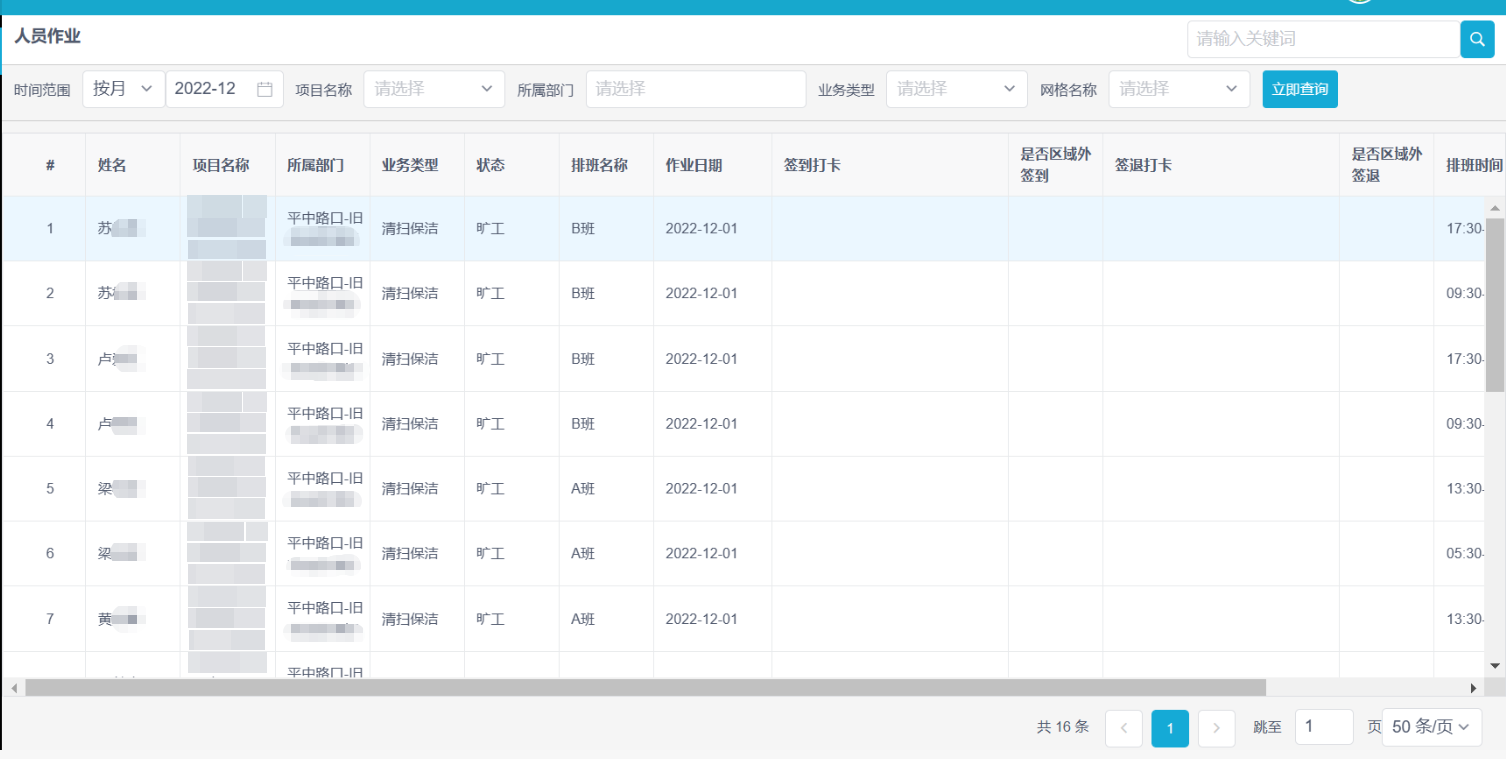Open the 按月 time range dropdown
1506x759 pixels.
pyautogui.click(x=124, y=89)
